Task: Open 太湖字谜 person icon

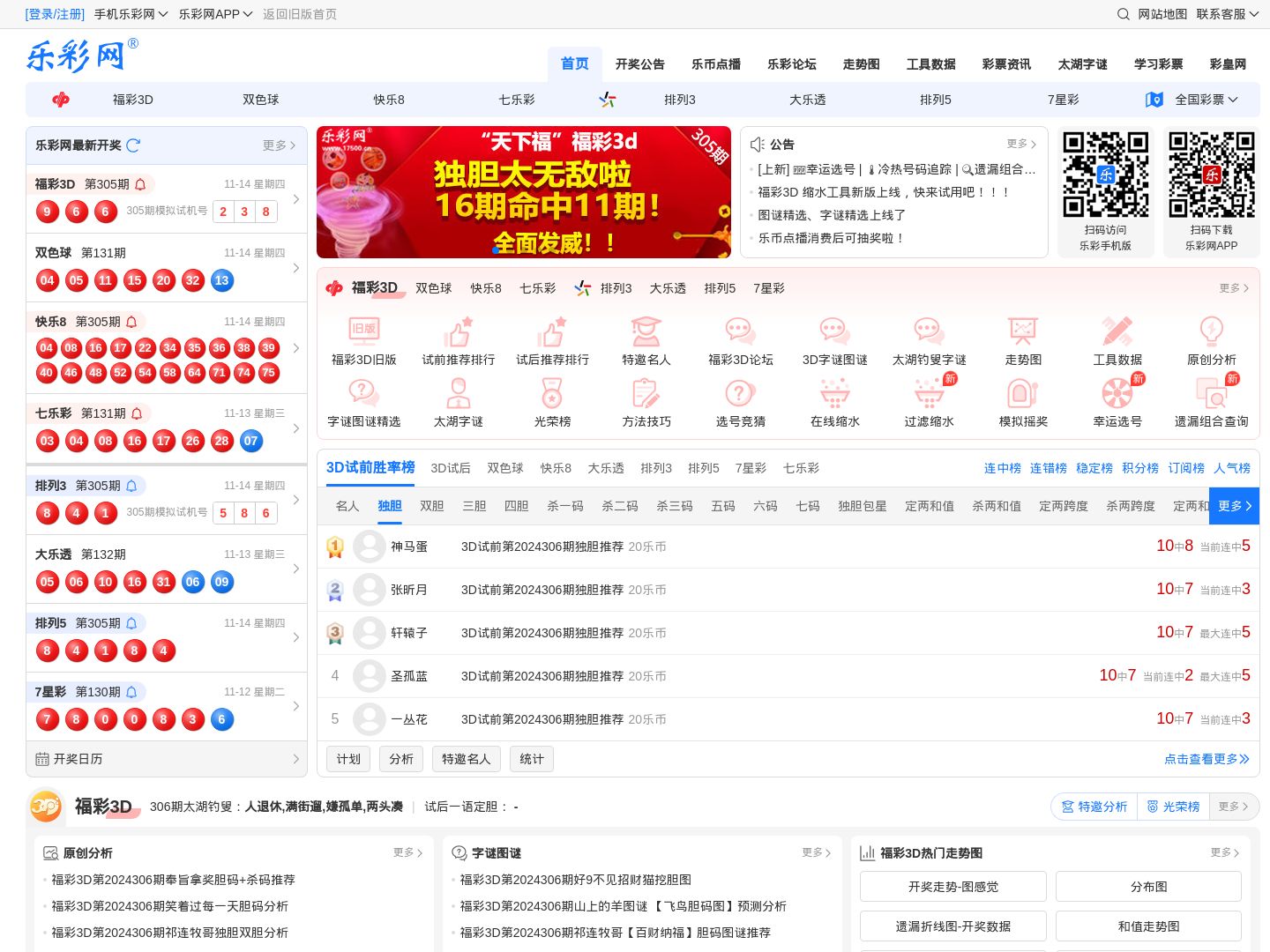Action: point(459,393)
